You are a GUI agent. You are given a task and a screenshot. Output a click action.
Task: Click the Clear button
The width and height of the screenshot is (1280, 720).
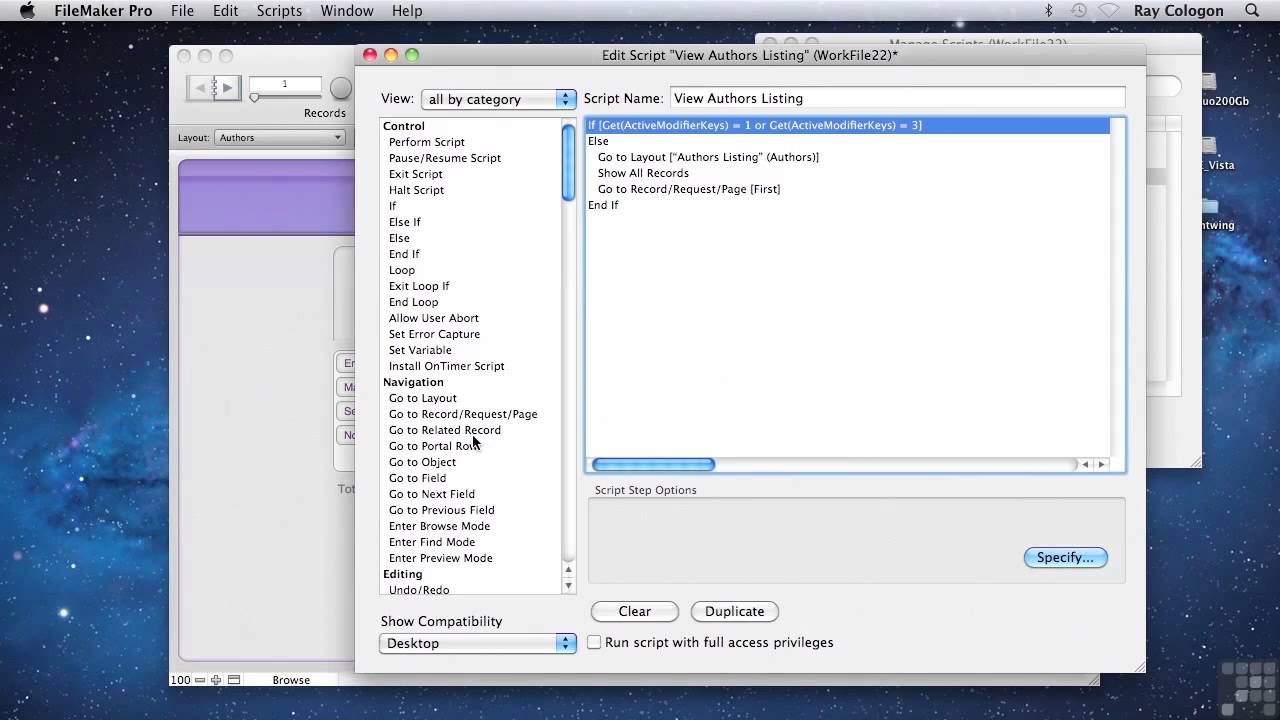click(x=635, y=611)
